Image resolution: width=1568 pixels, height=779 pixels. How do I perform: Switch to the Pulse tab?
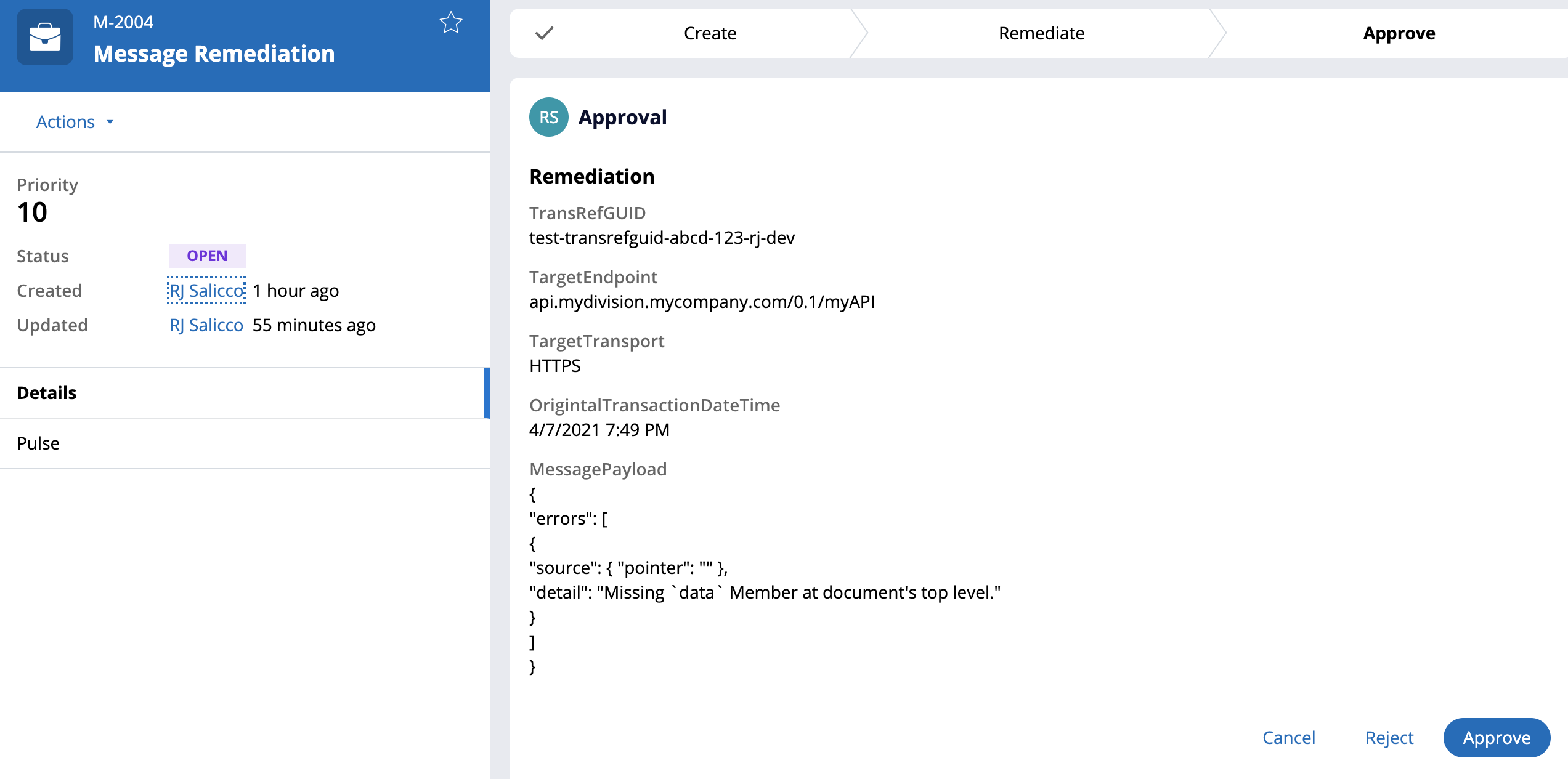38,443
